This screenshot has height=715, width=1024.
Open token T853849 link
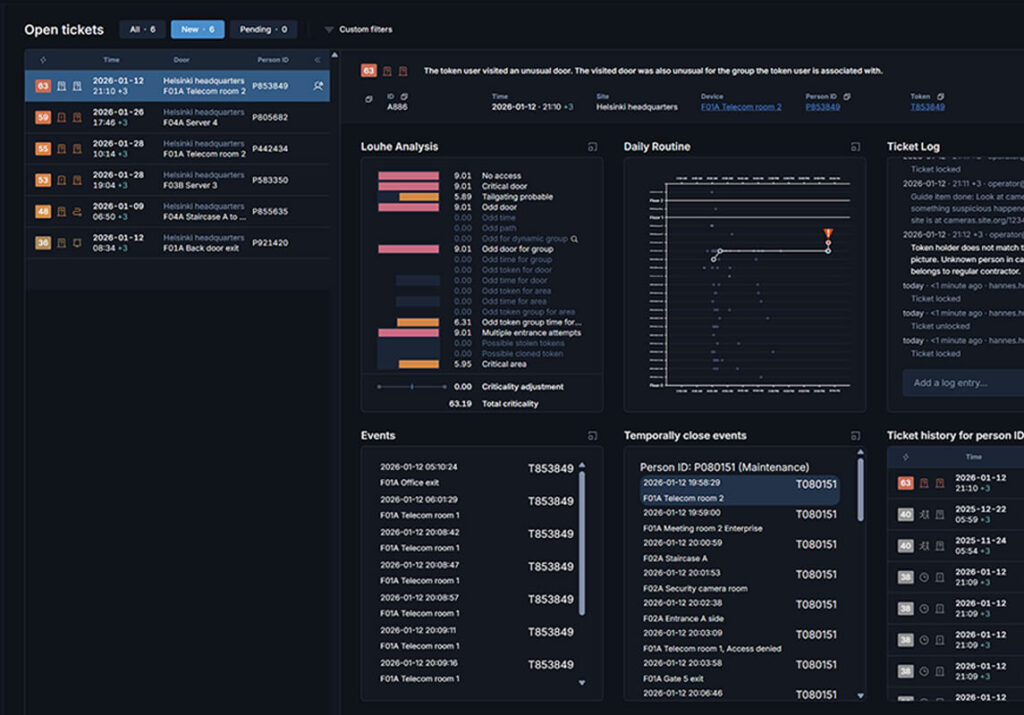[x=927, y=107]
